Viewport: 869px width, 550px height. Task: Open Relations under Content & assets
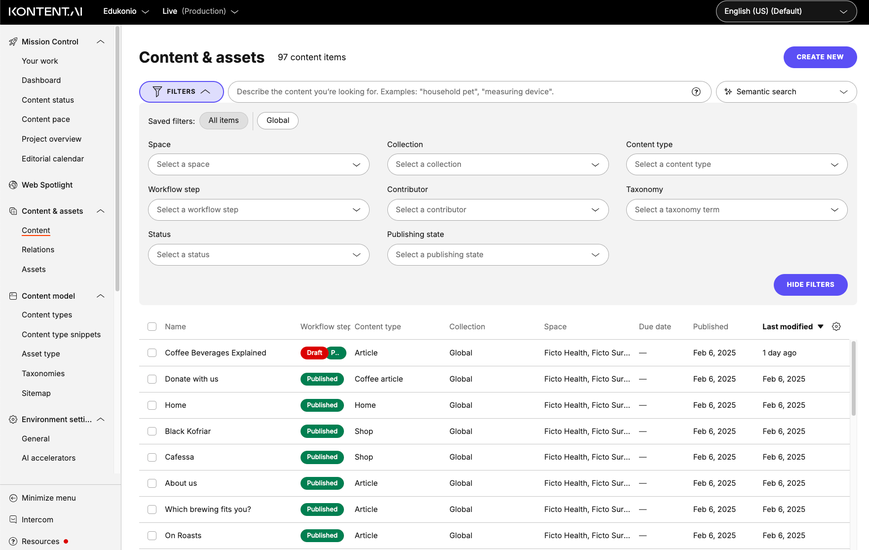(38, 249)
